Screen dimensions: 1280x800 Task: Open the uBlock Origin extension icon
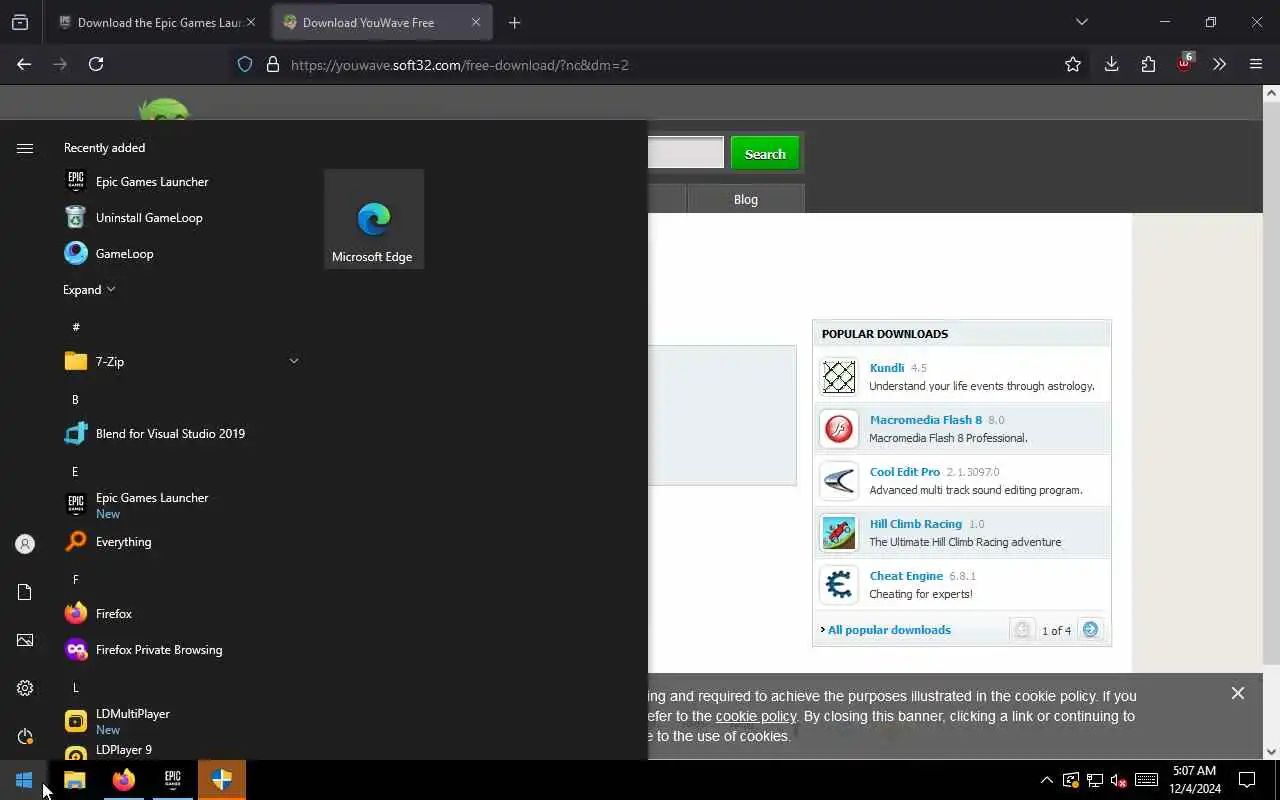pyautogui.click(x=1184, y=64)
